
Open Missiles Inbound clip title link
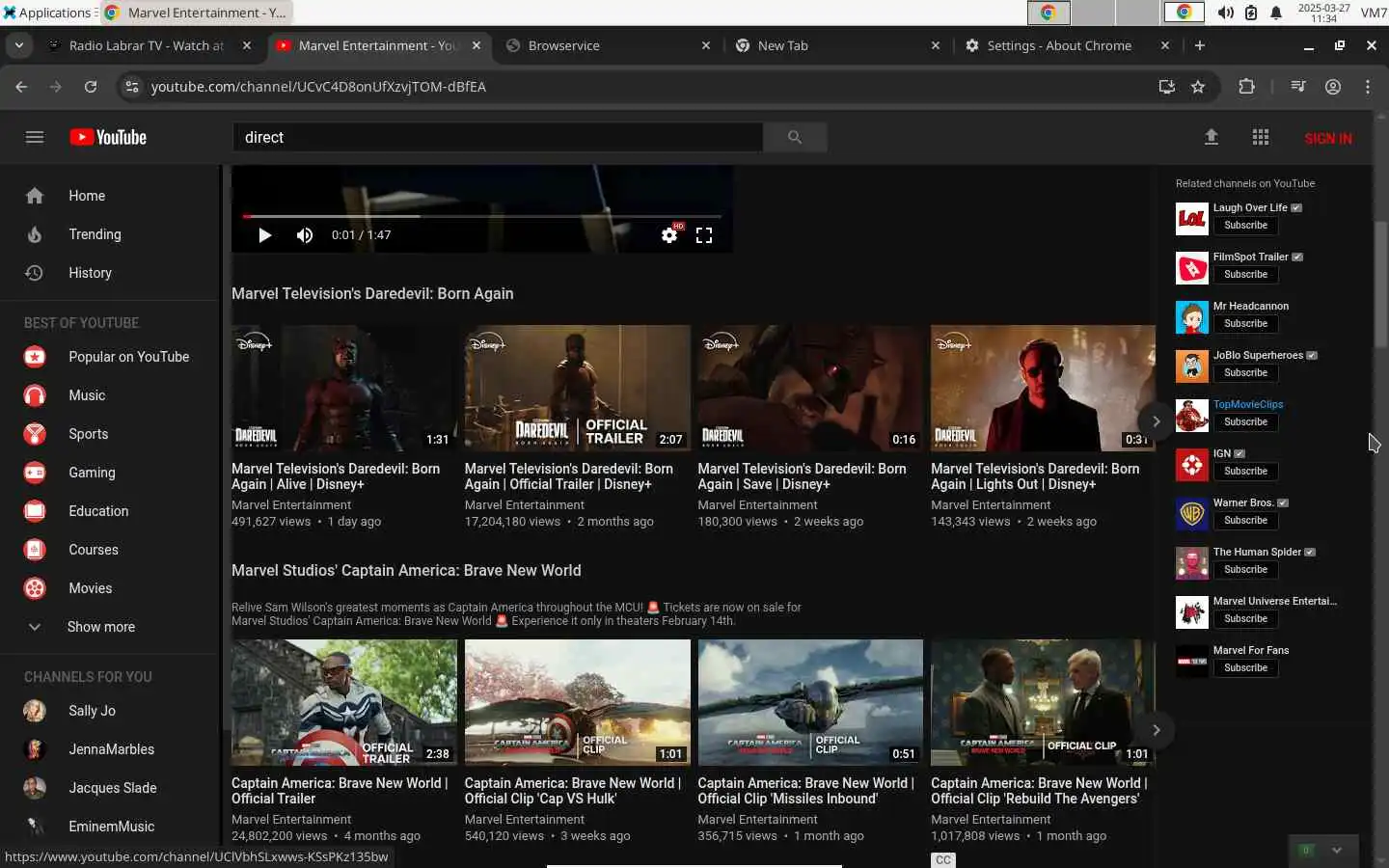click(x=805, y=791)
